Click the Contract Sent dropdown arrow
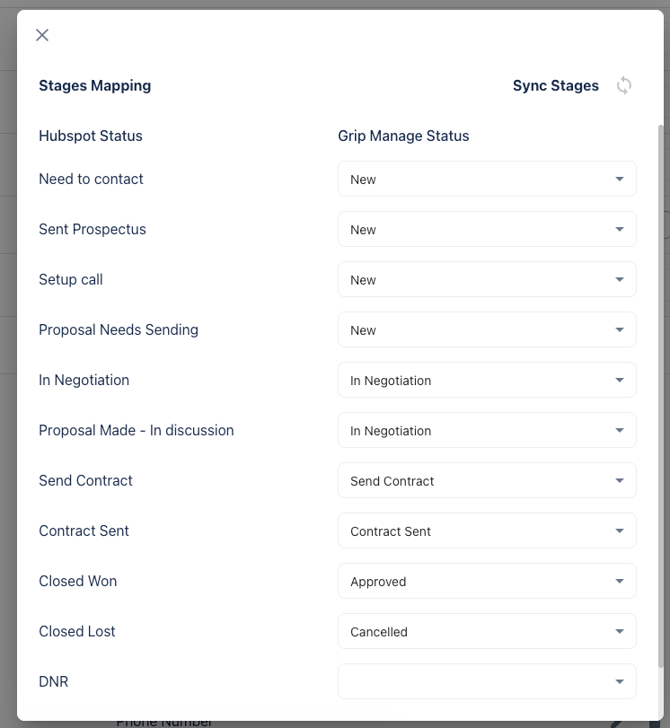Viewport: 670px width, 728px height. tap(619, 531)
